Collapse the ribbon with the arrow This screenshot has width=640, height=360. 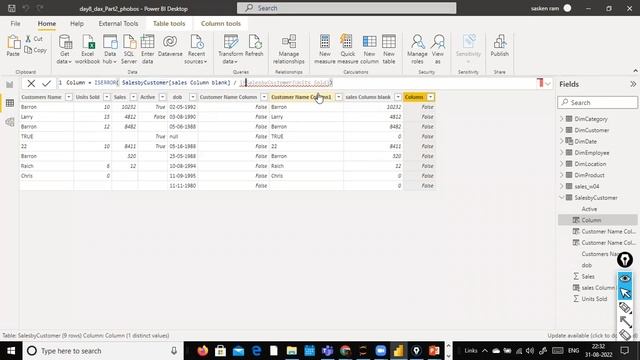pos(635,71)
